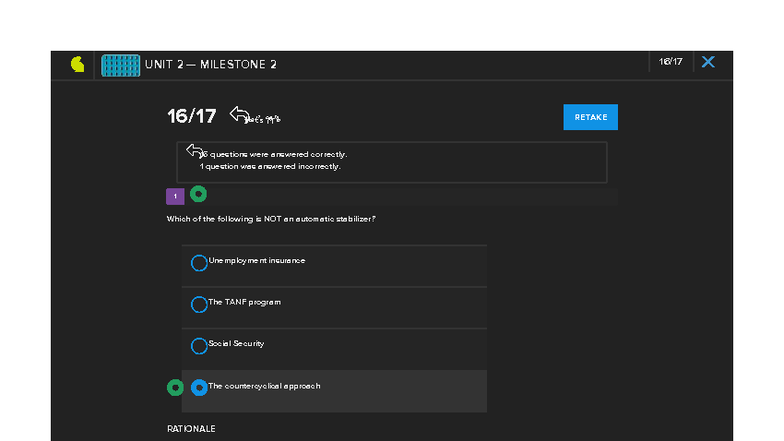Click '1 question was answered incorrectly' text
The height and width of the screenshot is (441, 784).
coord(270,166)
